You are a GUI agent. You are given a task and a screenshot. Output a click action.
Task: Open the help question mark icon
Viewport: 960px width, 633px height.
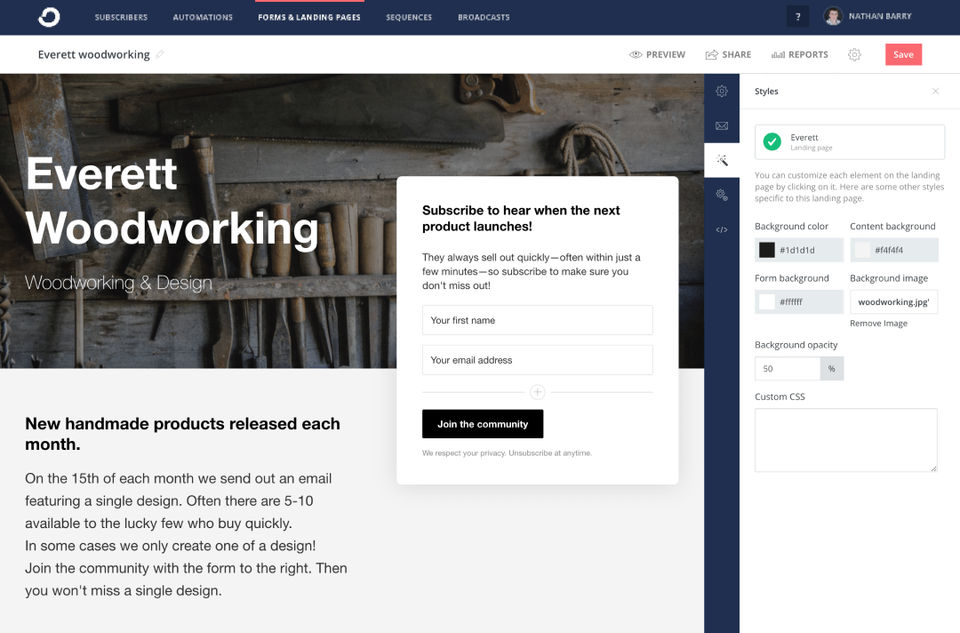tap(797, 17)
